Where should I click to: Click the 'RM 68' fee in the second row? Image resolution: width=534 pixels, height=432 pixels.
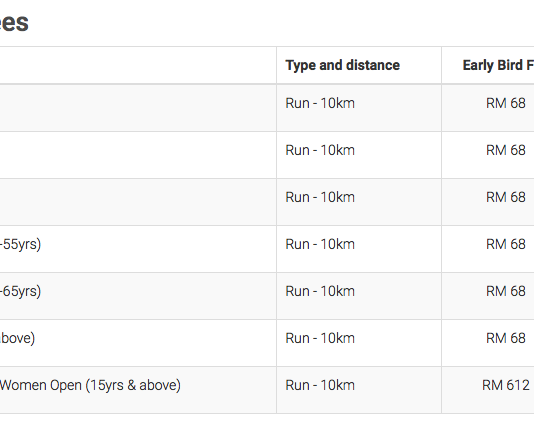(x=505, y=150)
